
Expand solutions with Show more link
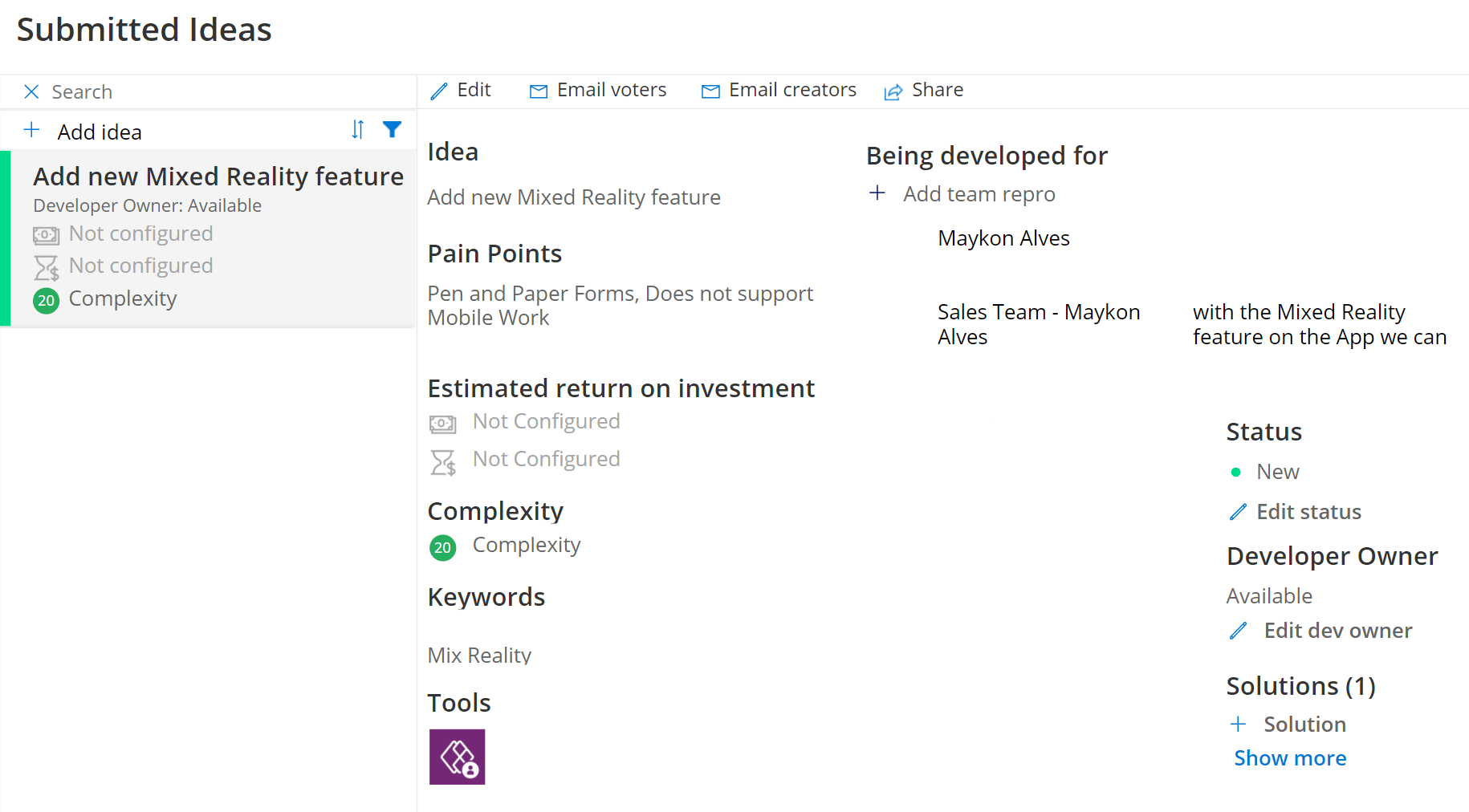(1289, 758)
